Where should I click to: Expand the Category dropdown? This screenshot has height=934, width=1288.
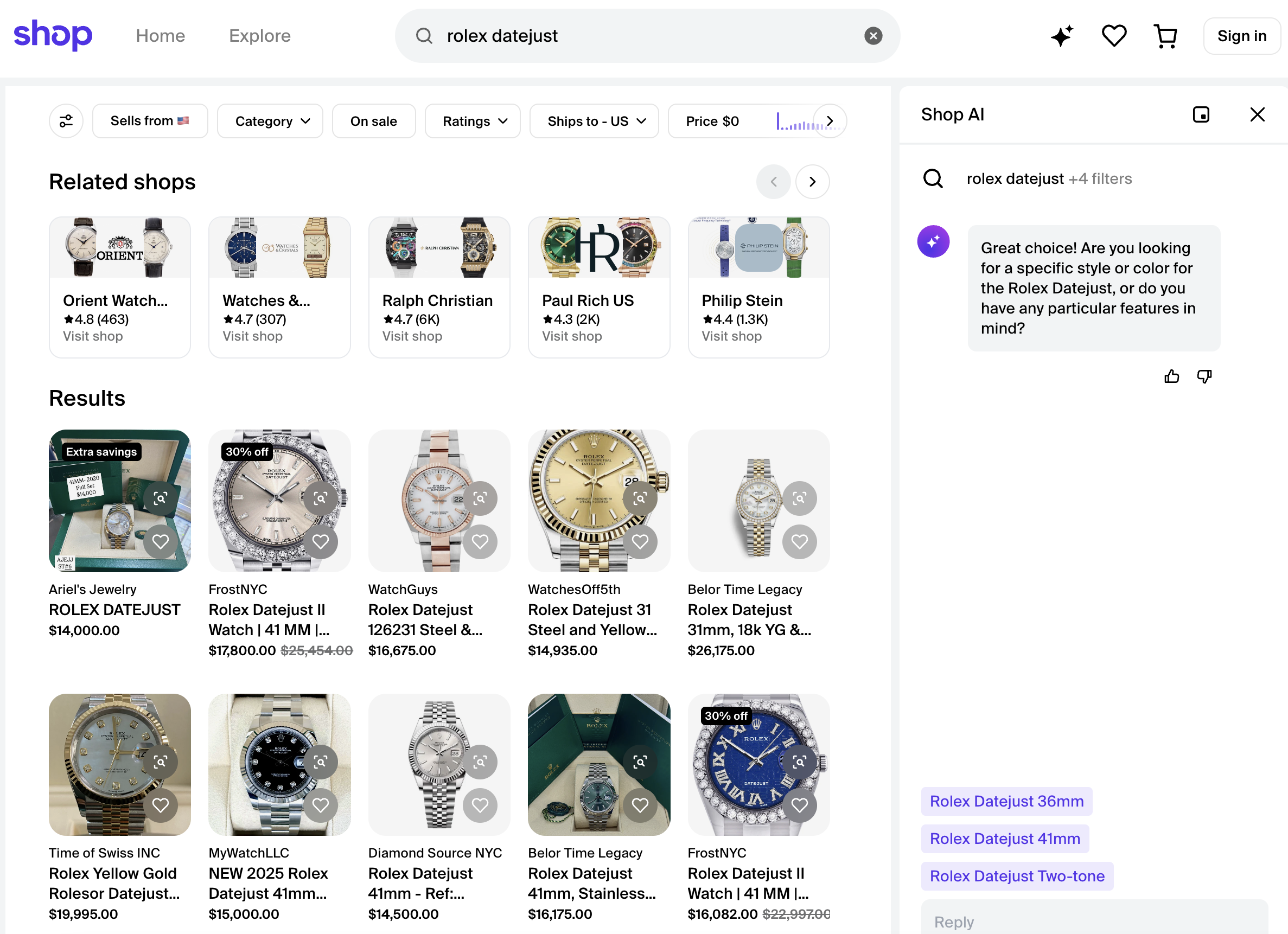270,121
